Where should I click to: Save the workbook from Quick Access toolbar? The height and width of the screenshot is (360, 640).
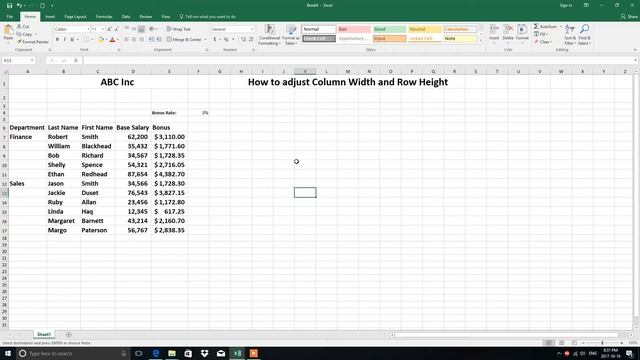9,5
